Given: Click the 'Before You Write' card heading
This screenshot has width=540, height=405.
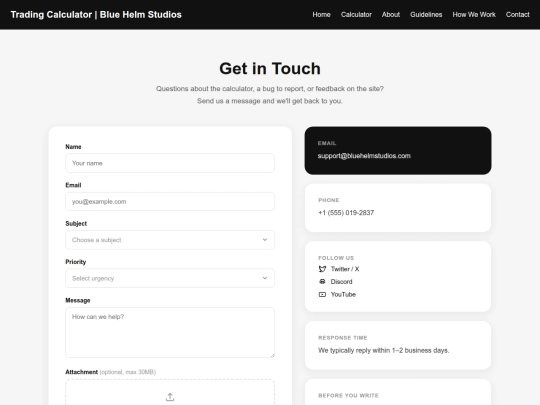Looking at the screenshot, I should click(348, 395).
